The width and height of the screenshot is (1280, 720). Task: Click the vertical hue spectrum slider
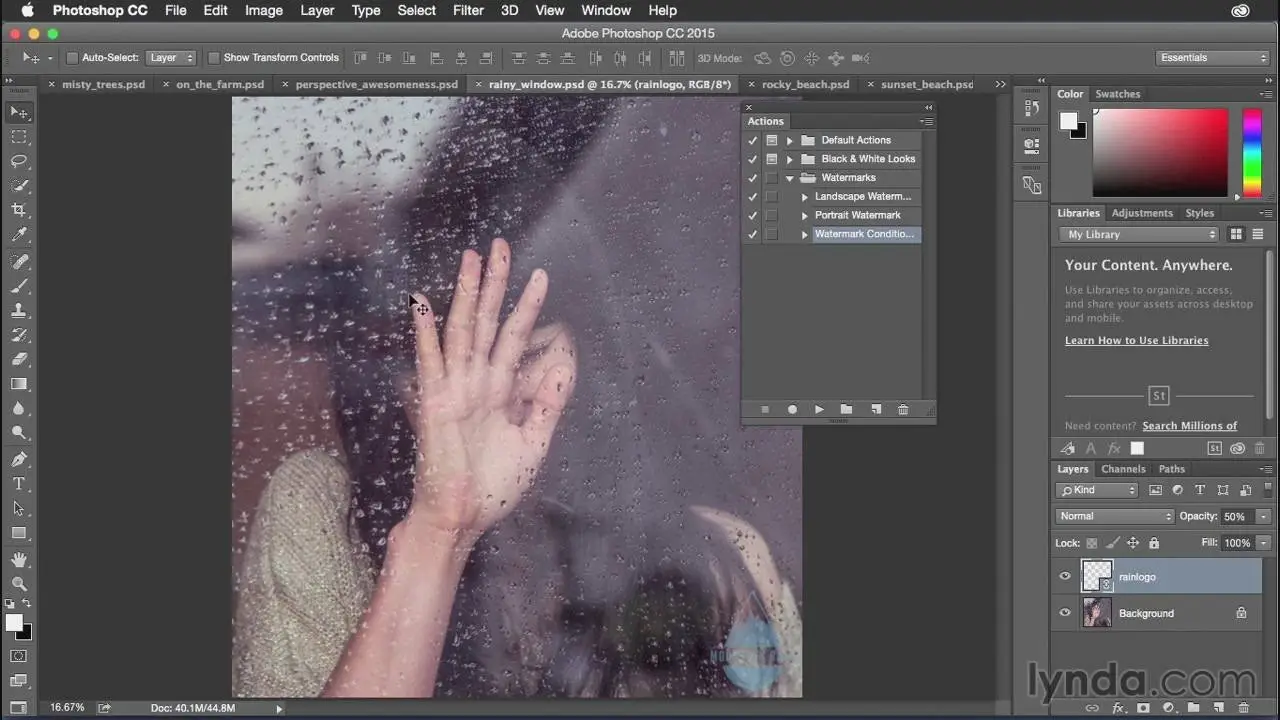[1251, 152]
